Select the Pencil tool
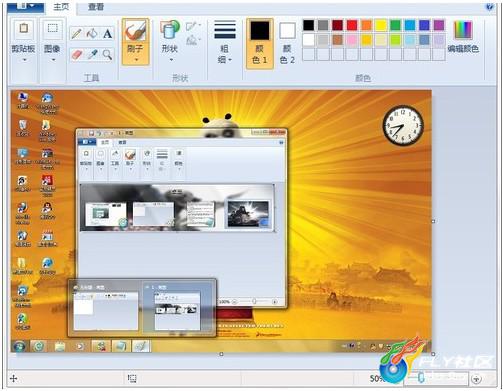The height and width of the screenshot is (391, 503). (76, 34)
